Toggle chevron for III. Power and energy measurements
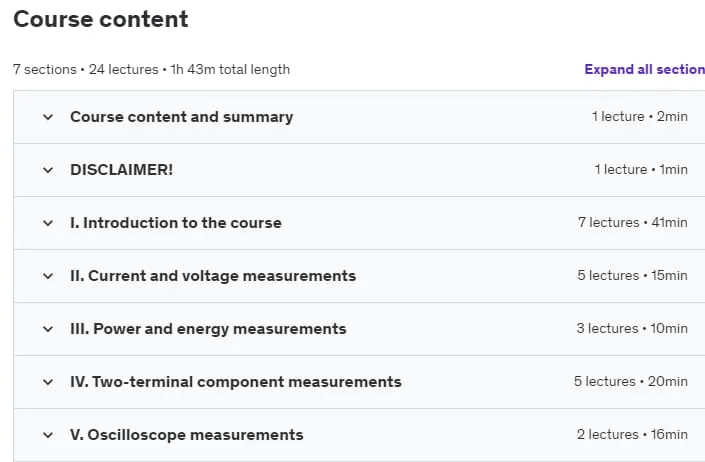The width and height of the screenshot is (705, 462). click(48, 329)
